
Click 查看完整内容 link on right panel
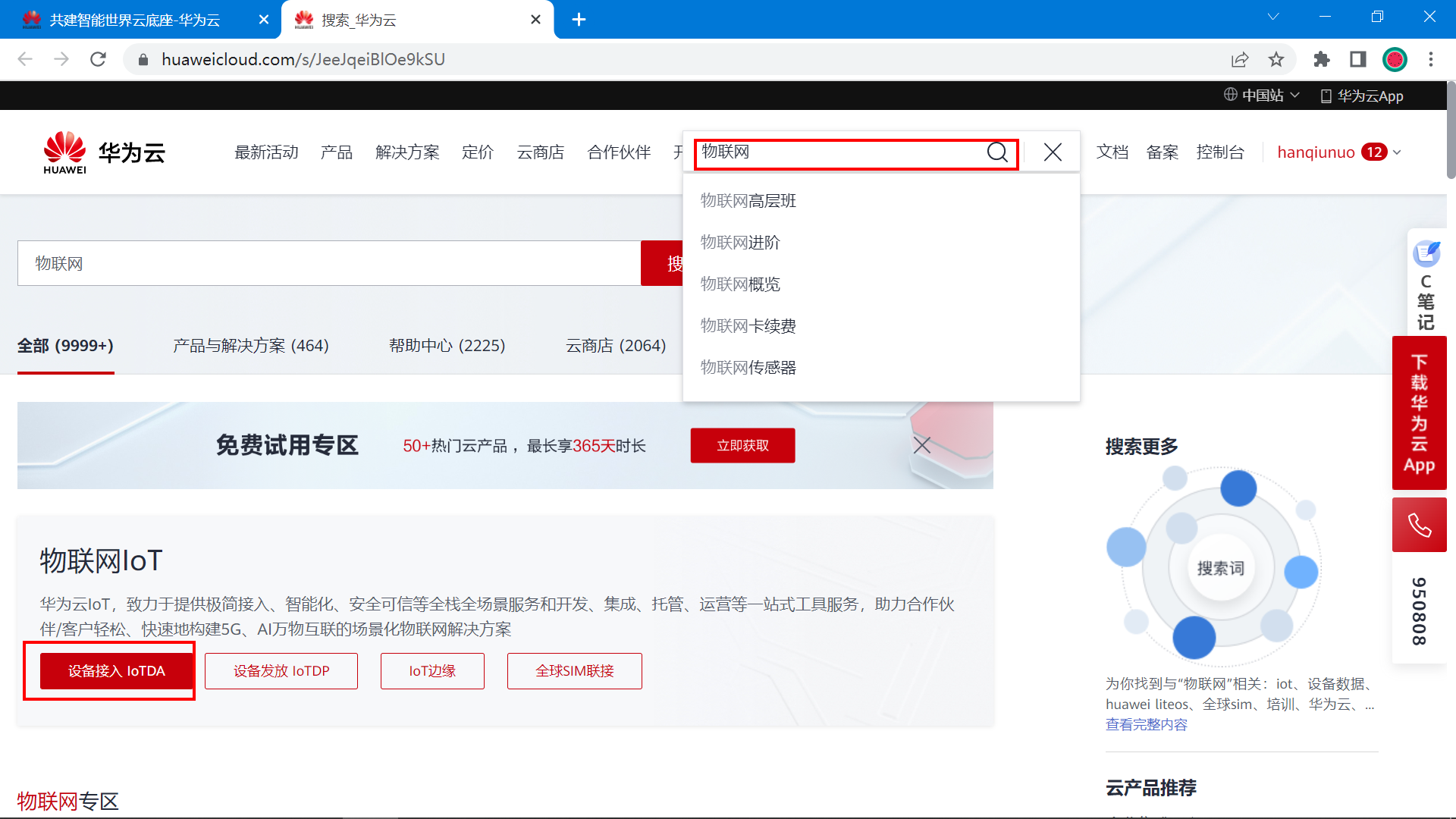[x=1146, y=726]
